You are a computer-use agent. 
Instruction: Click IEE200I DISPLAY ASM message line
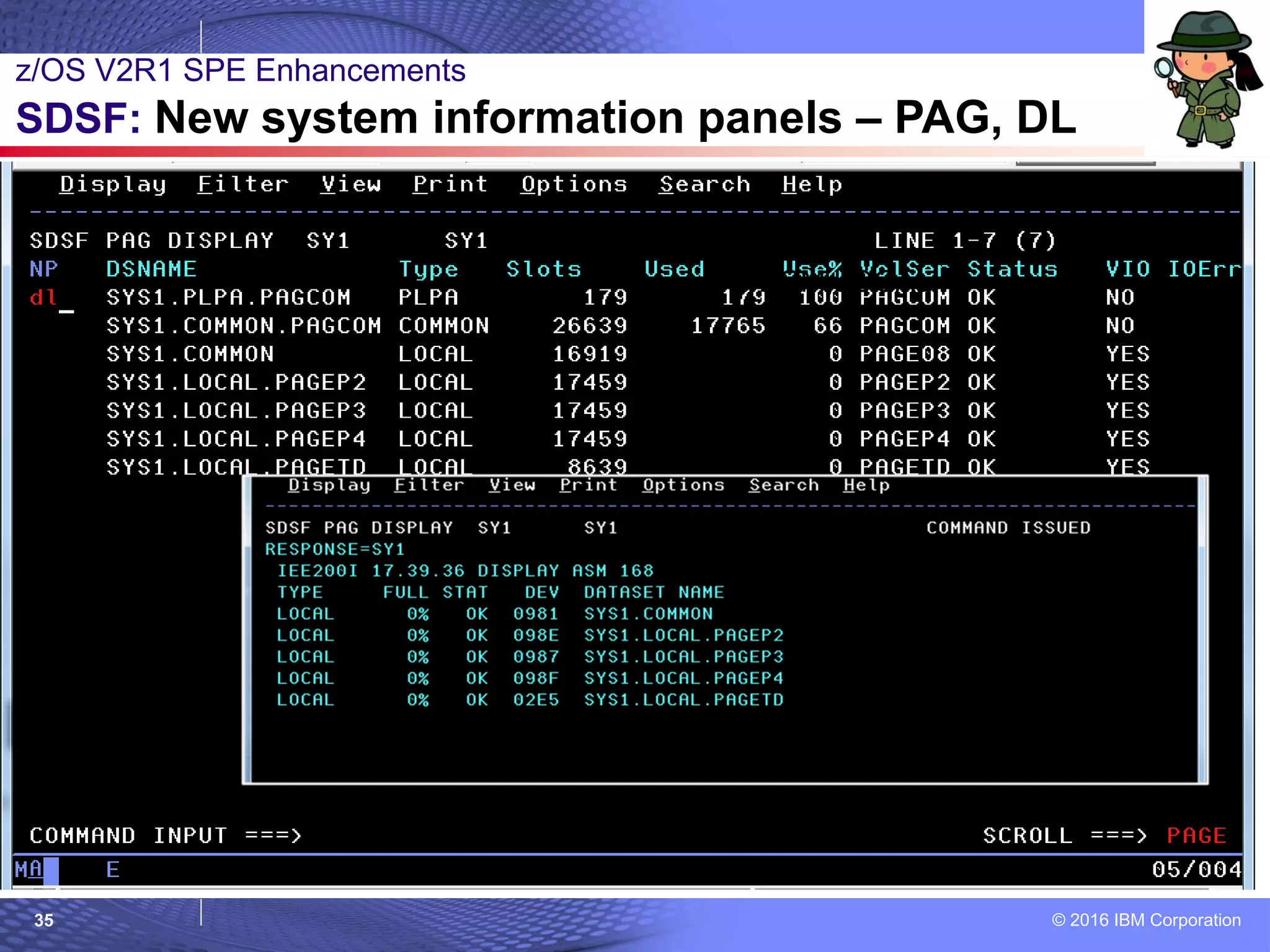465,570
